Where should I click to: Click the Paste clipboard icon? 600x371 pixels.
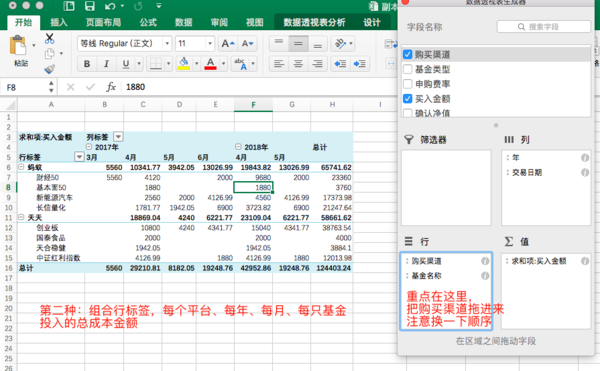tap(18, 46)
